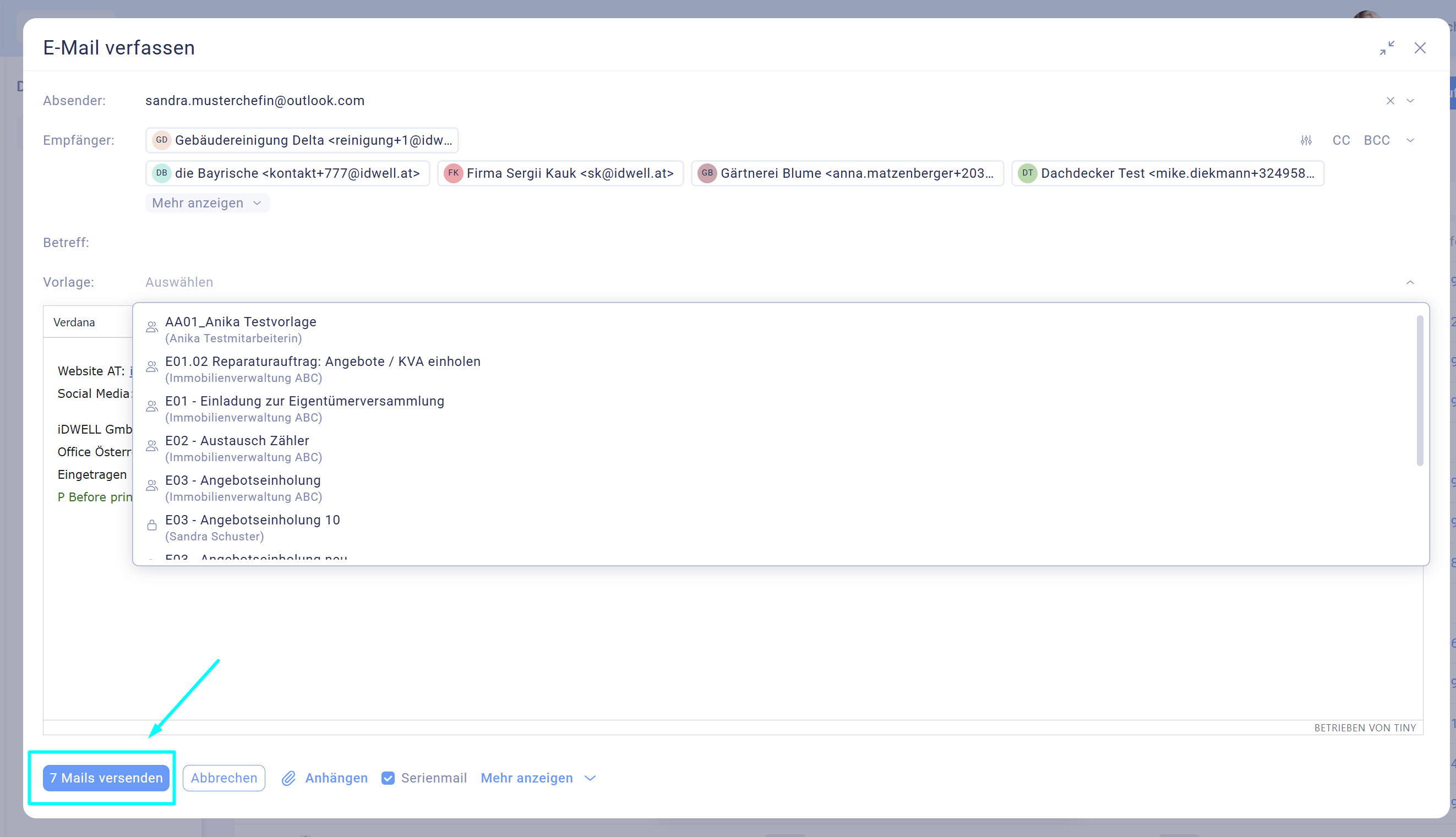1456x837 pixels.
Task: Select template E02 - Austausch Zähler
Action: pyautogui.click(x=237, y=441)
